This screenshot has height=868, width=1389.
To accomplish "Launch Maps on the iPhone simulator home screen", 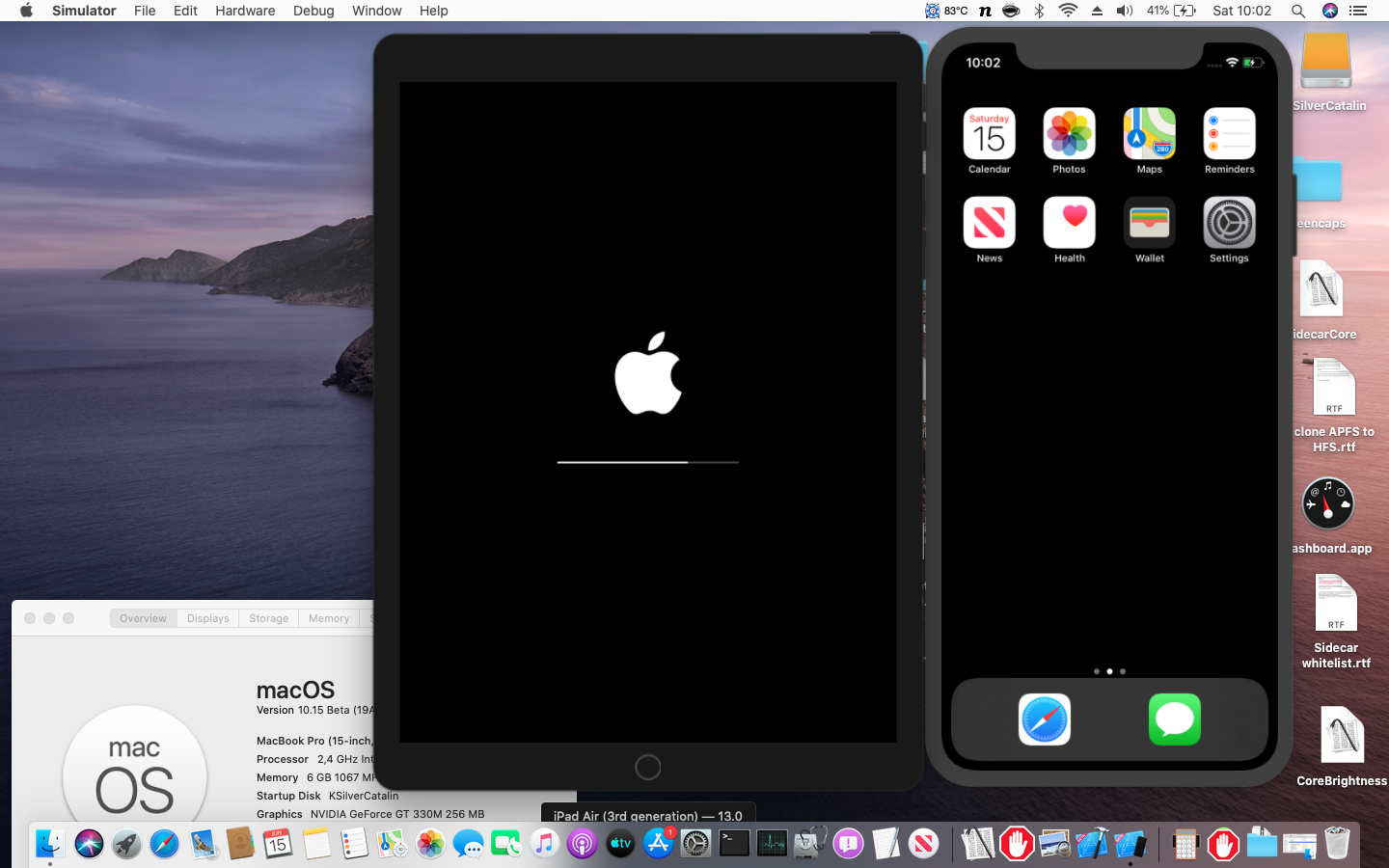I will coord(1149,134).
